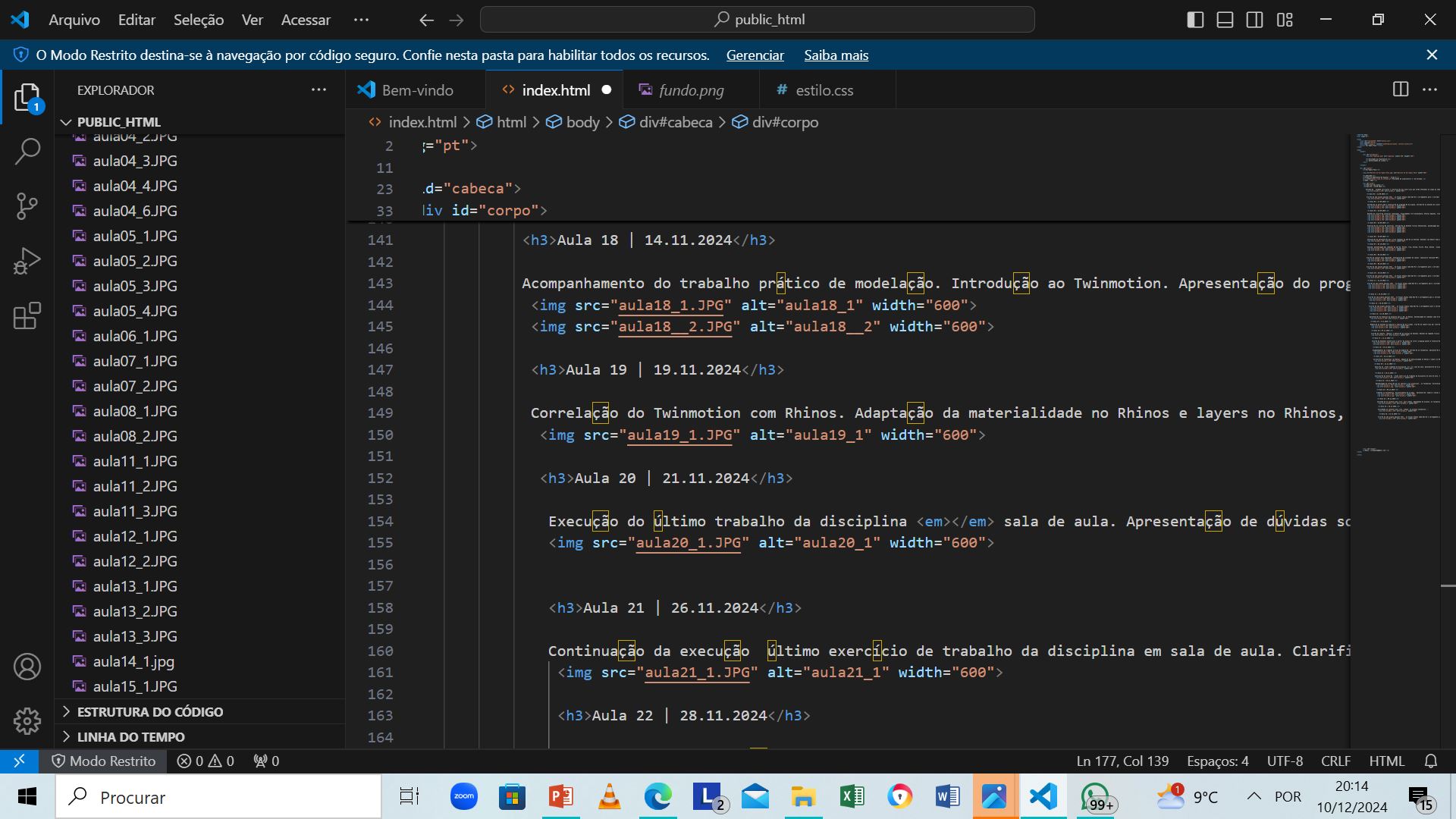Open div#cabeca breadcrumb dropdown

click(x=667, y=122)
